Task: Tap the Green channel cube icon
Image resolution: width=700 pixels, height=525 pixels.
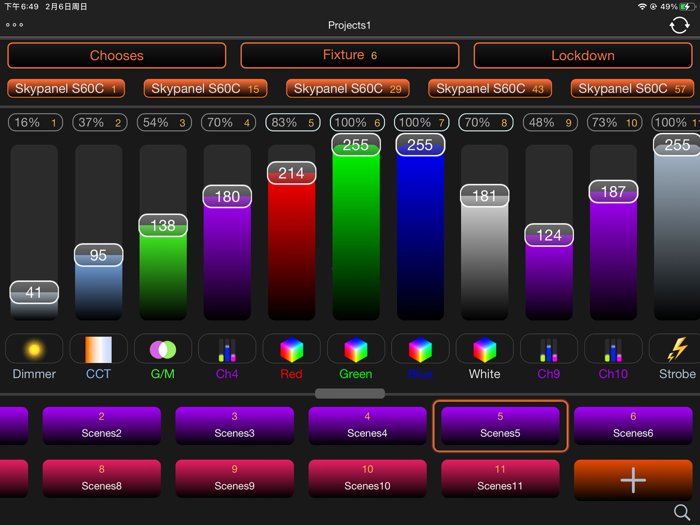Action: [x=356, y=350]
